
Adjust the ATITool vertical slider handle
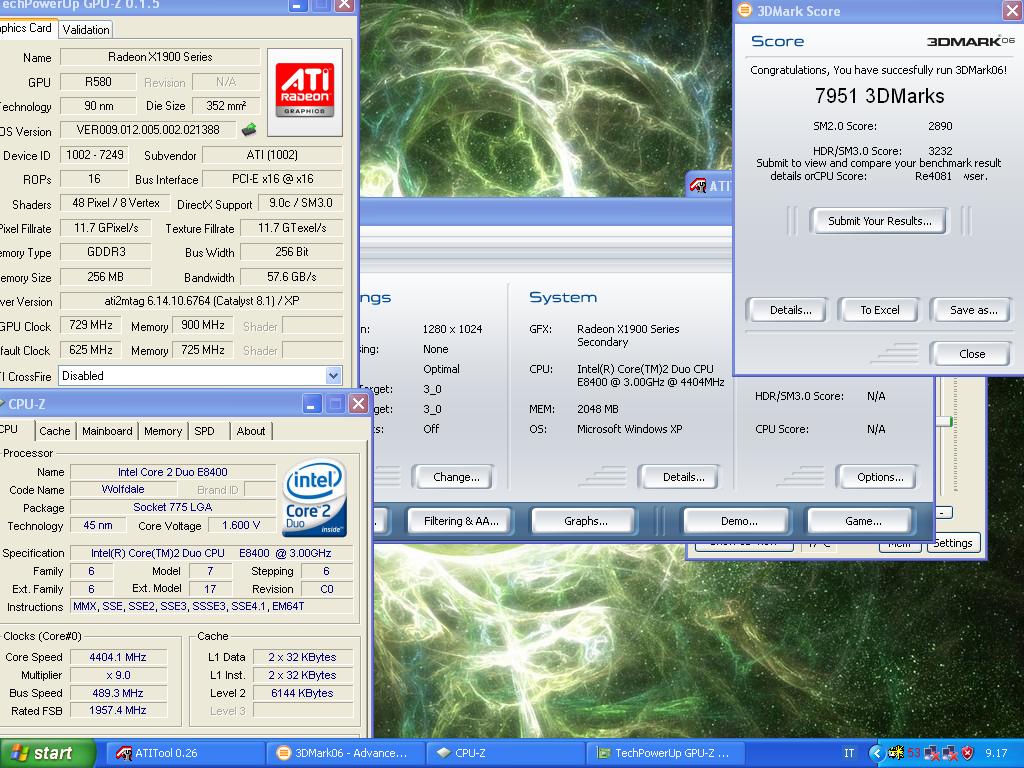[x=944, y=421]
